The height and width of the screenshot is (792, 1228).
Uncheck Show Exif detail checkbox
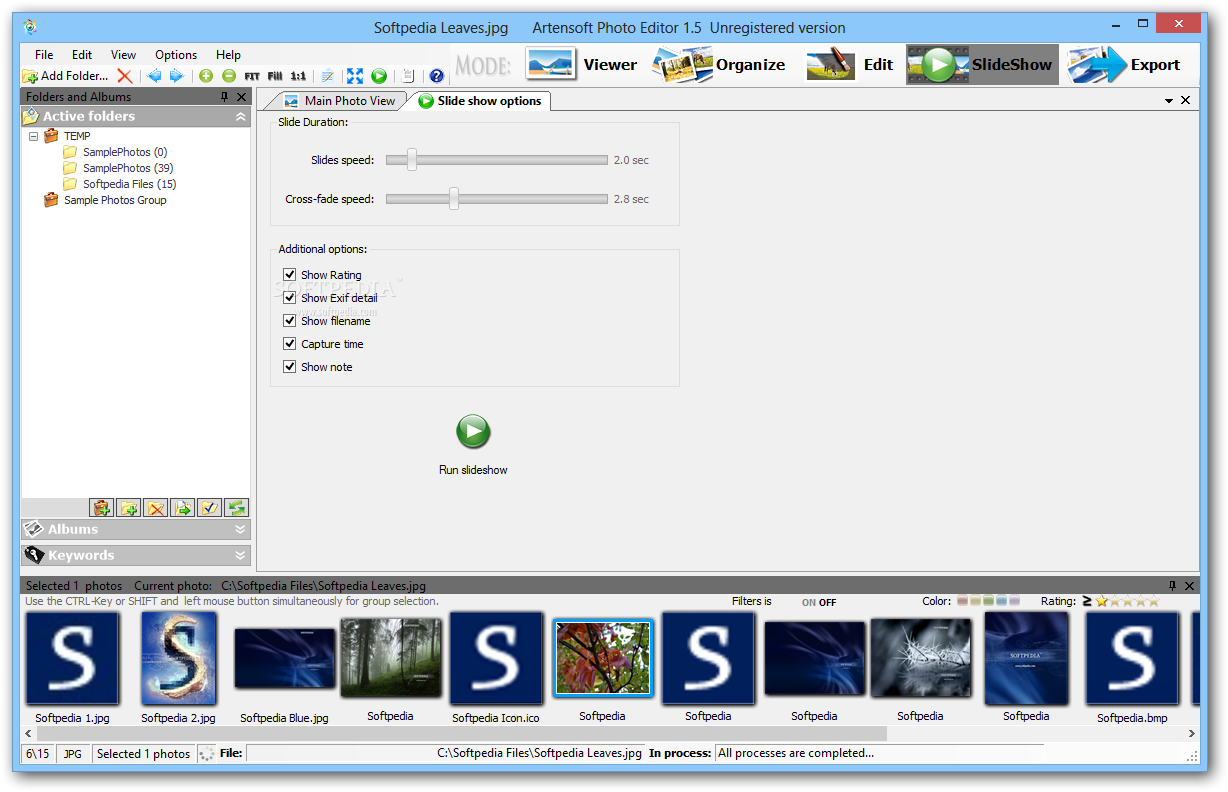290,298
